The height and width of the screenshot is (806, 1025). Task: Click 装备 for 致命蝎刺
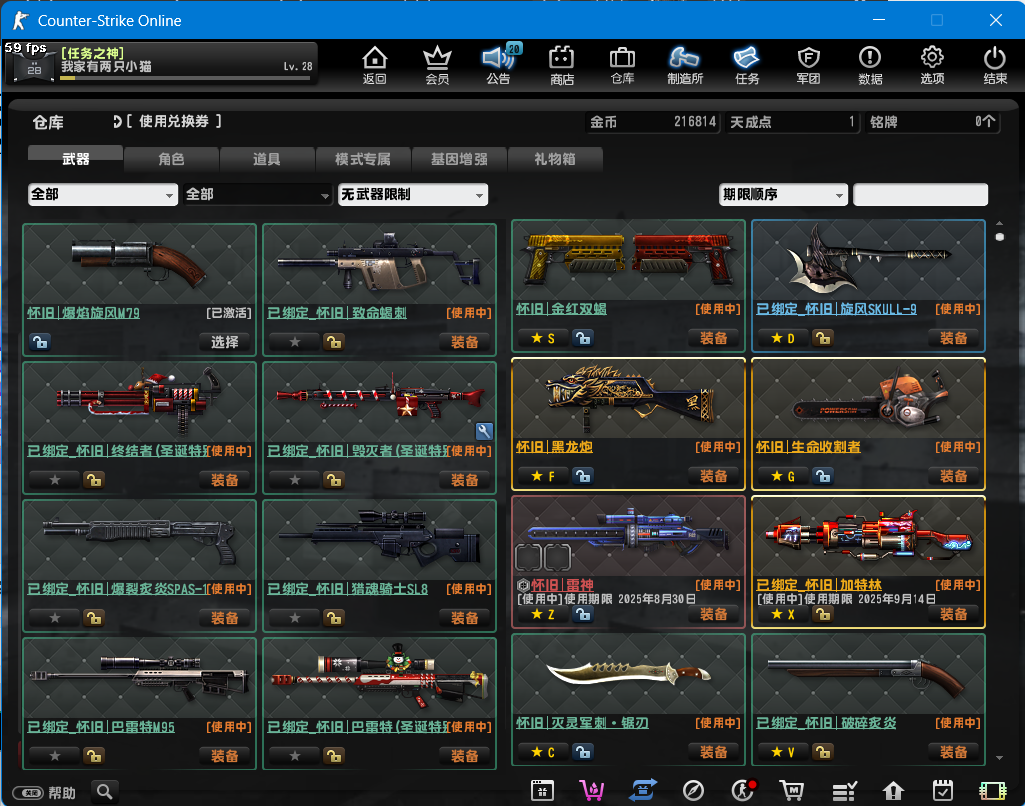(465, 342)
